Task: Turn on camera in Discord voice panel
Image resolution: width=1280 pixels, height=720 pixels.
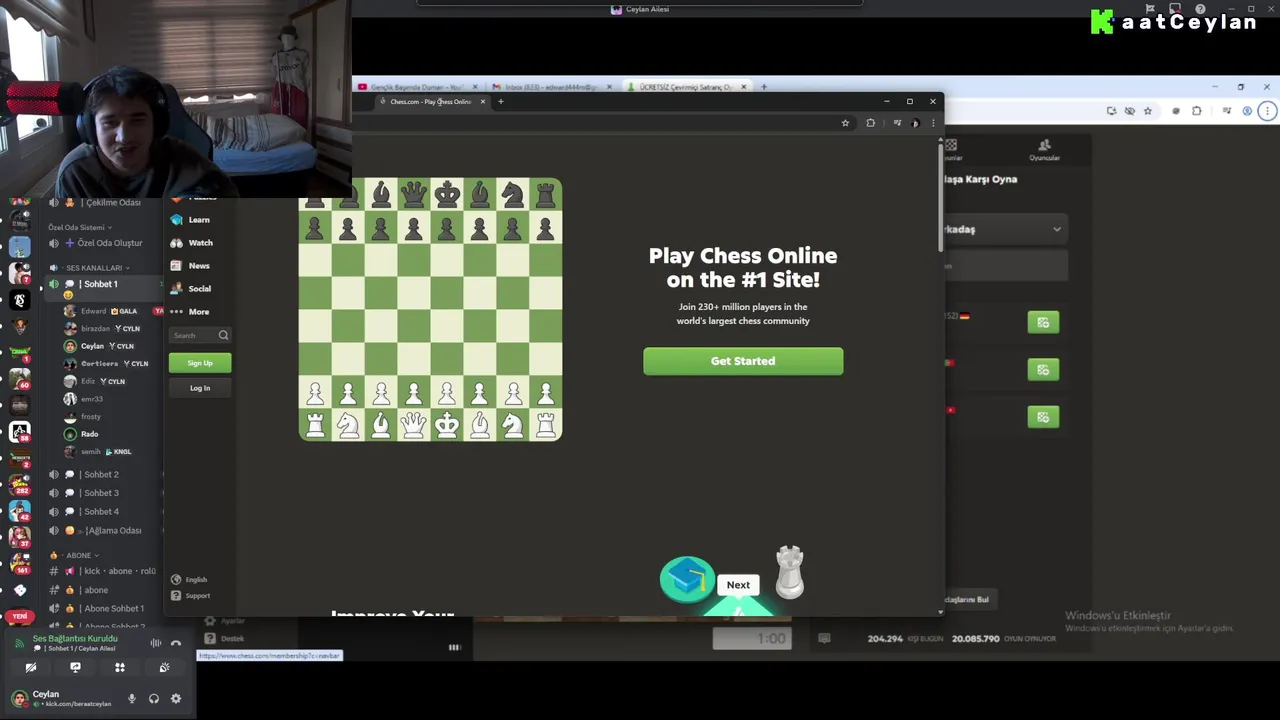Action: tap(31, 667)
